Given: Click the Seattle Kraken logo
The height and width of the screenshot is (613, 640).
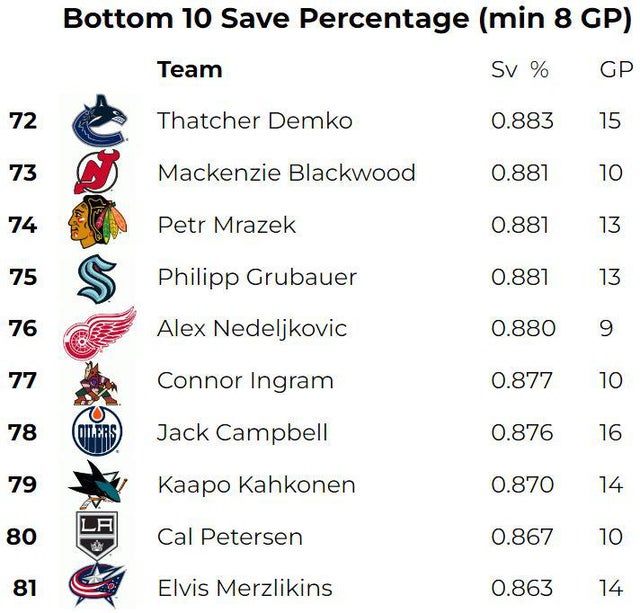Looking at the screenshot, I should click(x=98, y=277).
